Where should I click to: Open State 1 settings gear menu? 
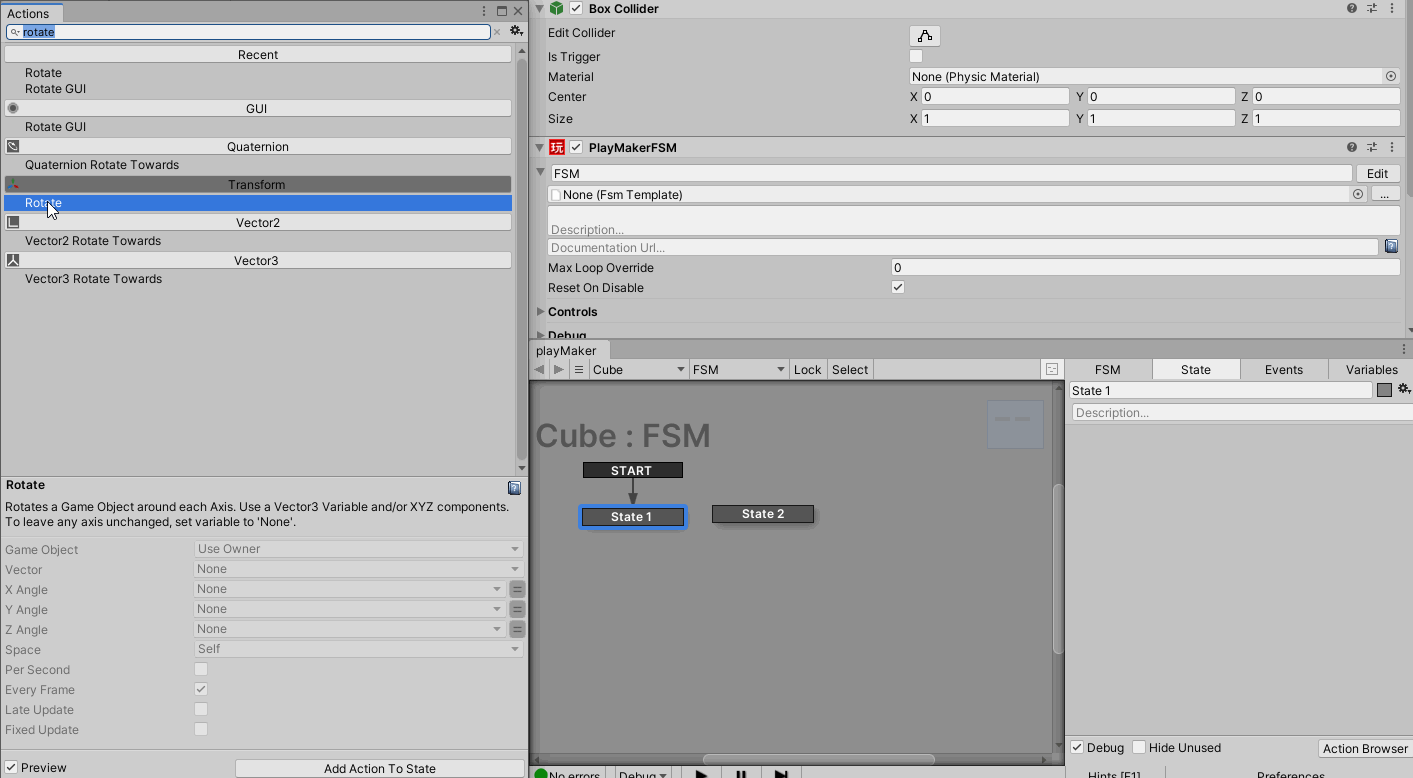(1404, 389)
